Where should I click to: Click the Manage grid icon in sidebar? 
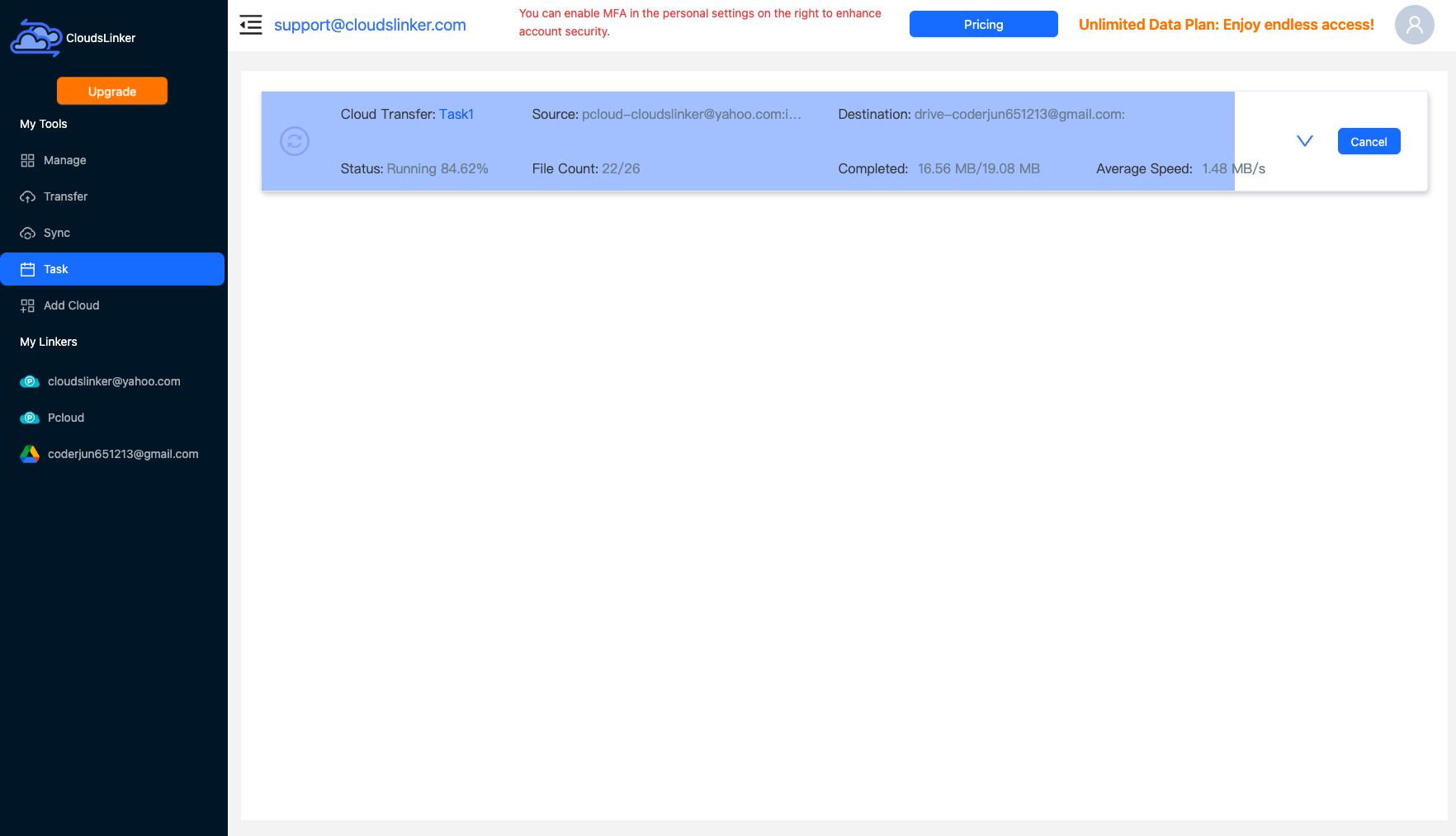pos(27,160)
